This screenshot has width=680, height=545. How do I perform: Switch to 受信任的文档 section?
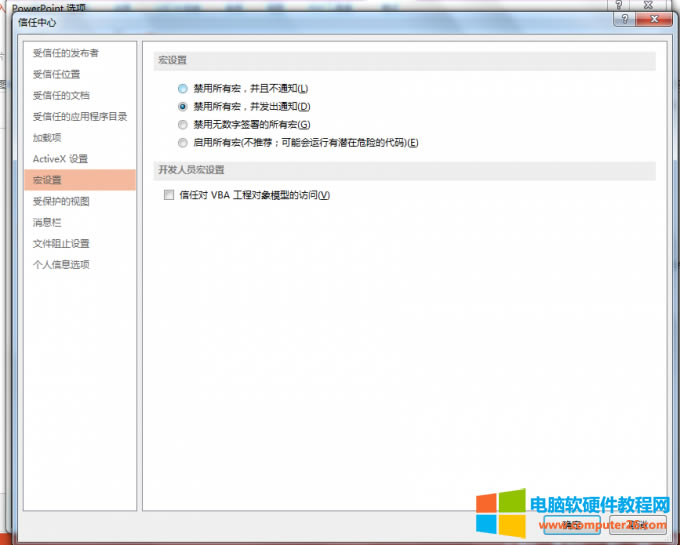(80, 95)
